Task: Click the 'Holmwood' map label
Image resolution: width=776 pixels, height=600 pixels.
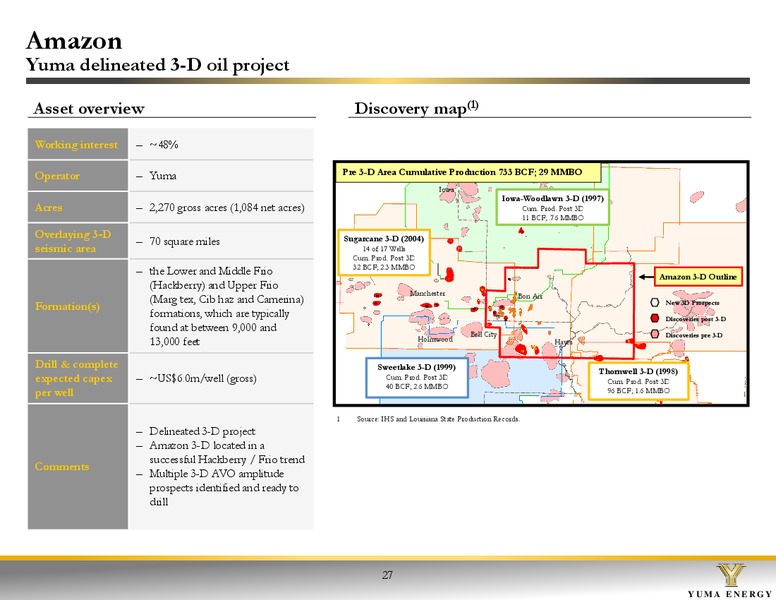Action: click(x=435, y=339)
